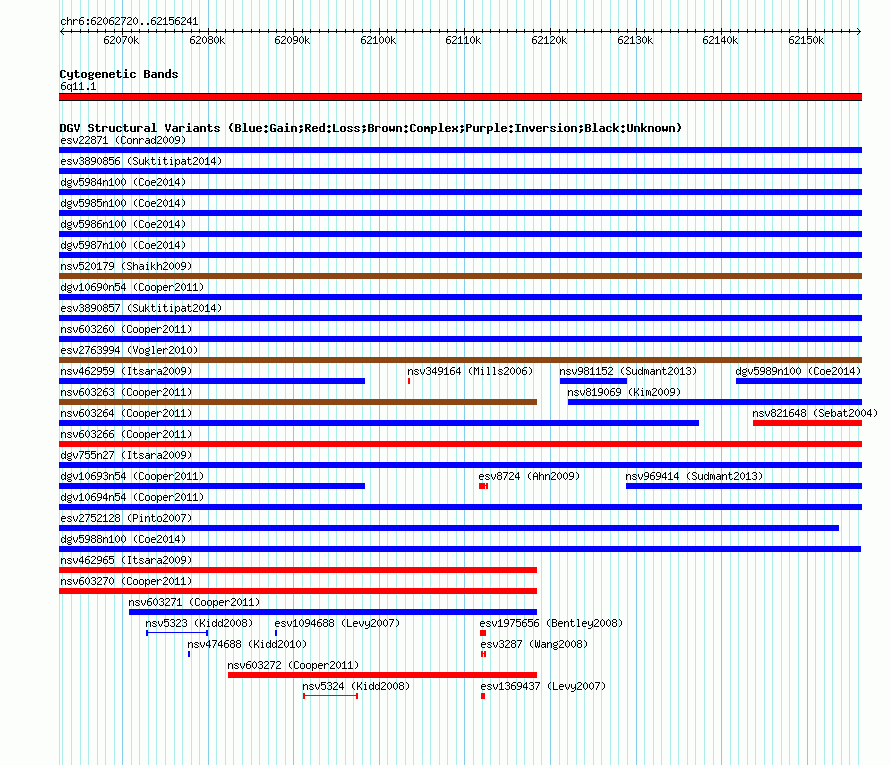Select nsv462959 (Itsara2009) label

(126, 371)
